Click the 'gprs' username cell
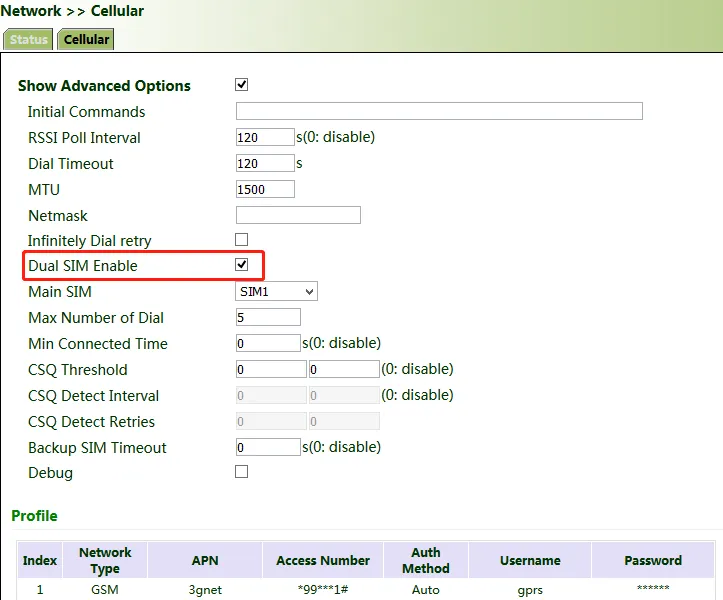 point(530,590)
